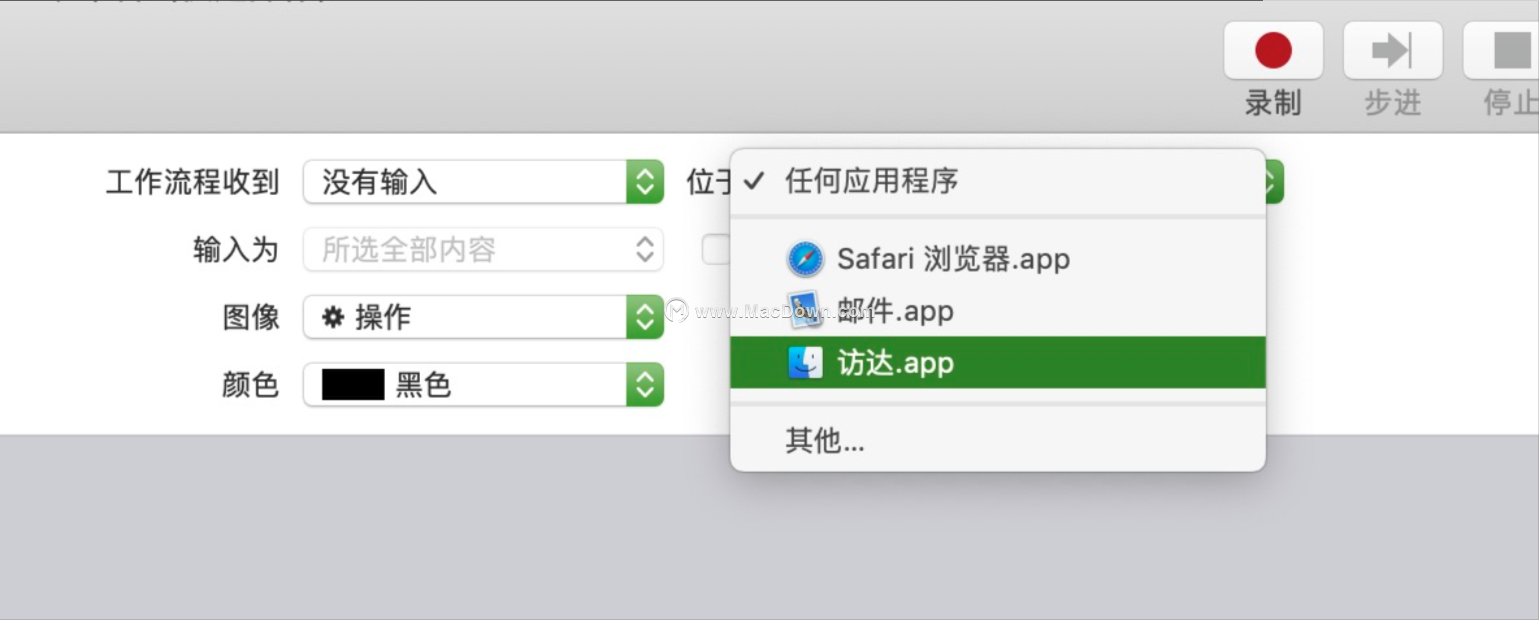Select the highlighted 访达.app entry

pos(998,362)
